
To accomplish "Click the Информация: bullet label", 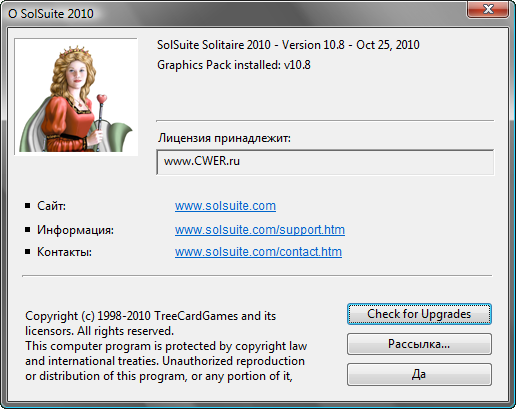I will coord(75,230).
